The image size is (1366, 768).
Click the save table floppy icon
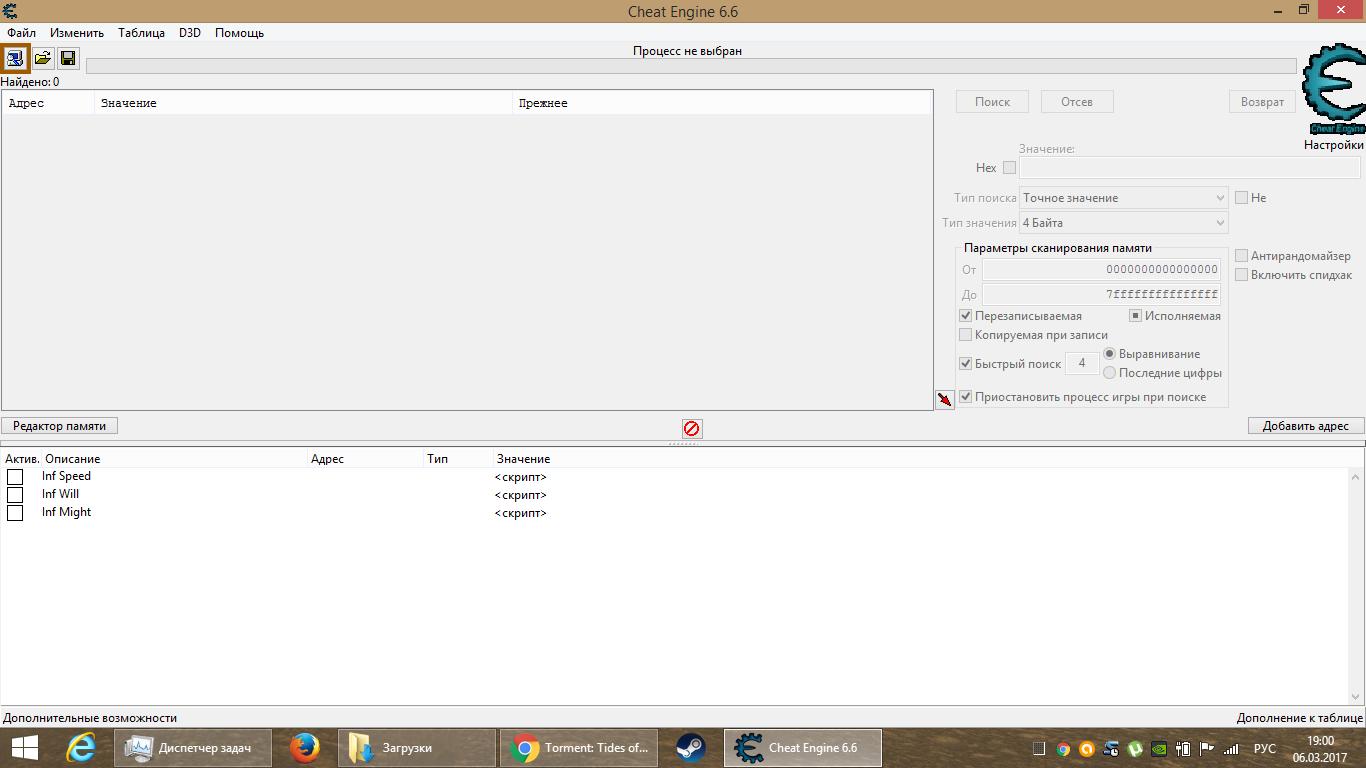[68, 58]
